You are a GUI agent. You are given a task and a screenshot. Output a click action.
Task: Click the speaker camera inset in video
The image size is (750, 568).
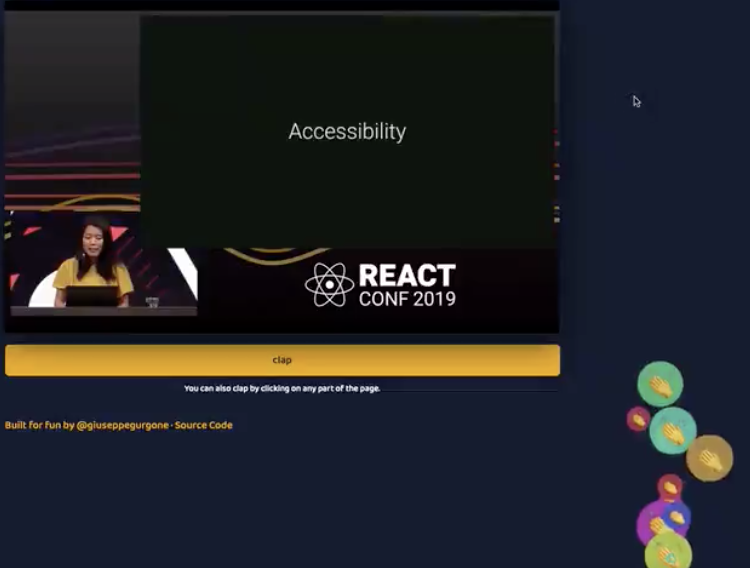pyautogui.click(x=104, y=263)
